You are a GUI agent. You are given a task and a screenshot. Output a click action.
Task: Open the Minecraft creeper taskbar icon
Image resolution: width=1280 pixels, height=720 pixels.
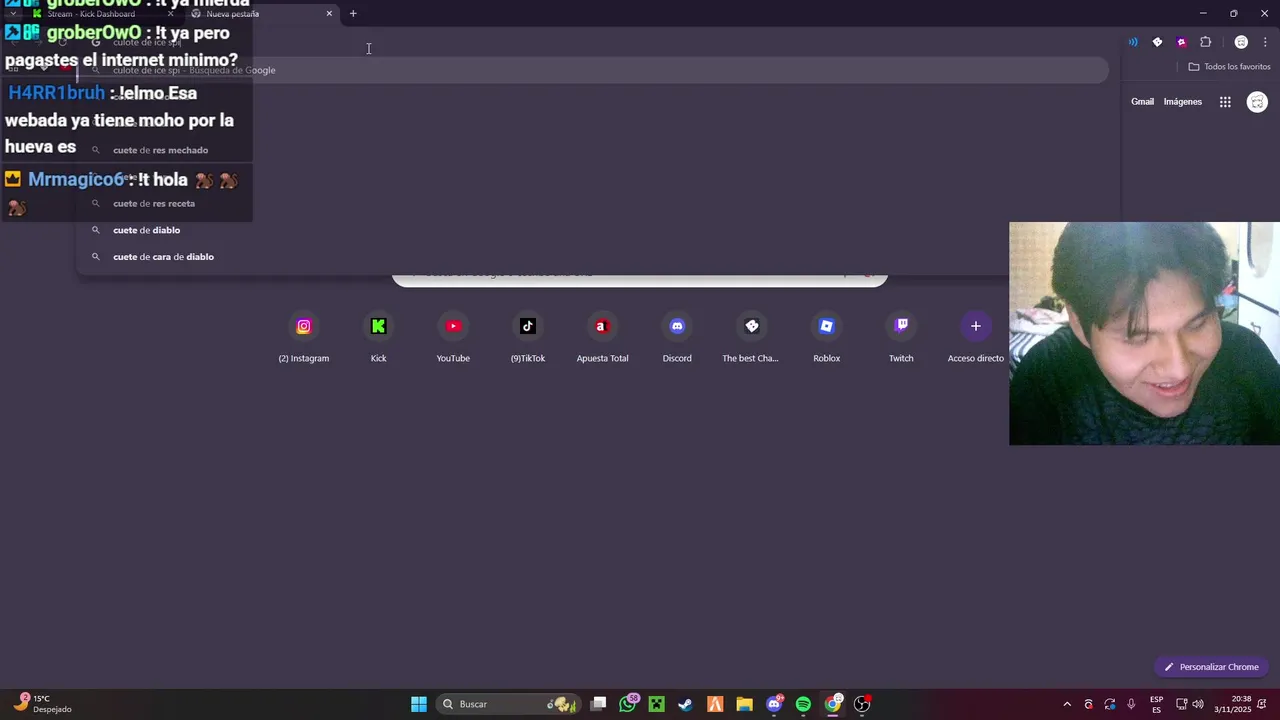657,704
